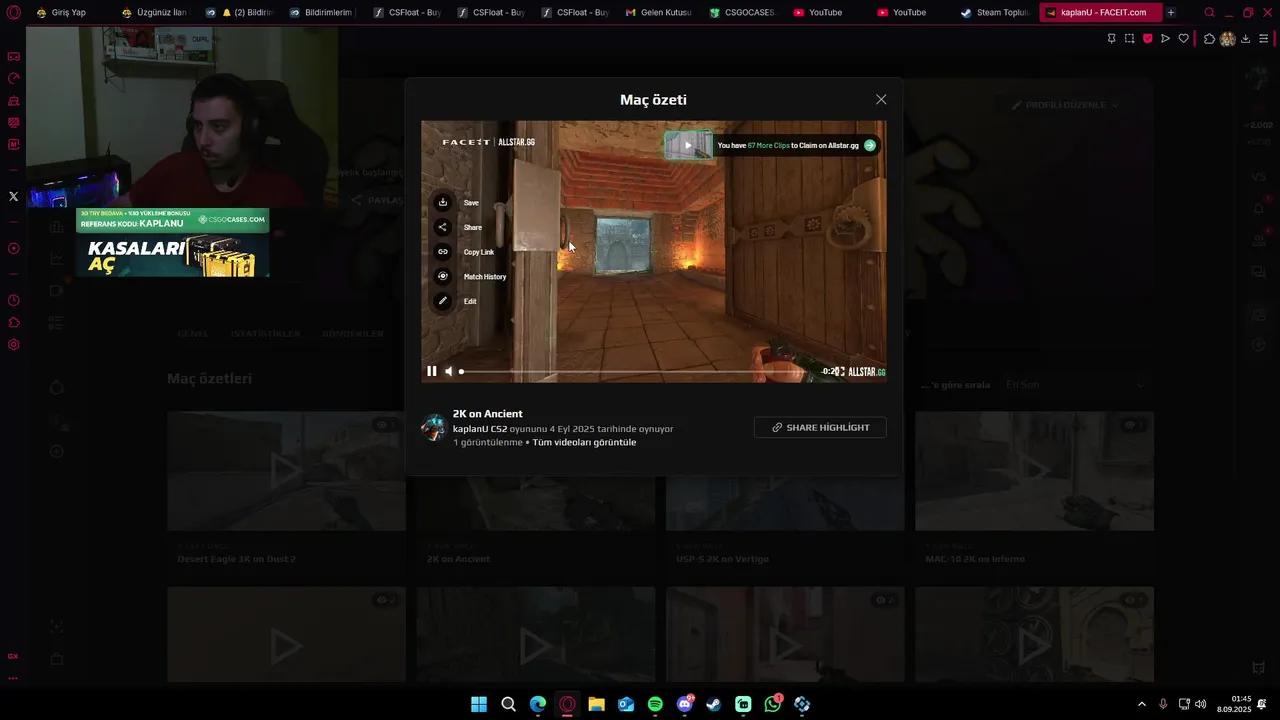Open the X (Twitter) sidebar icon
Image resolution: width=1280 pixels, height=720 pixels.
click(14, 196)
